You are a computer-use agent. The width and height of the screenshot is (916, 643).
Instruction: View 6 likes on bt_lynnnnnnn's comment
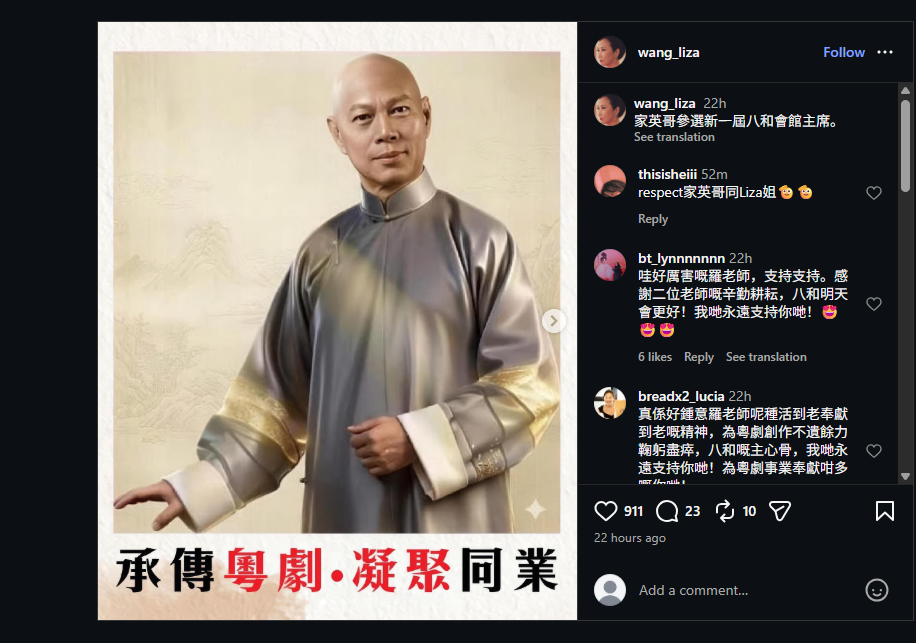654,357
